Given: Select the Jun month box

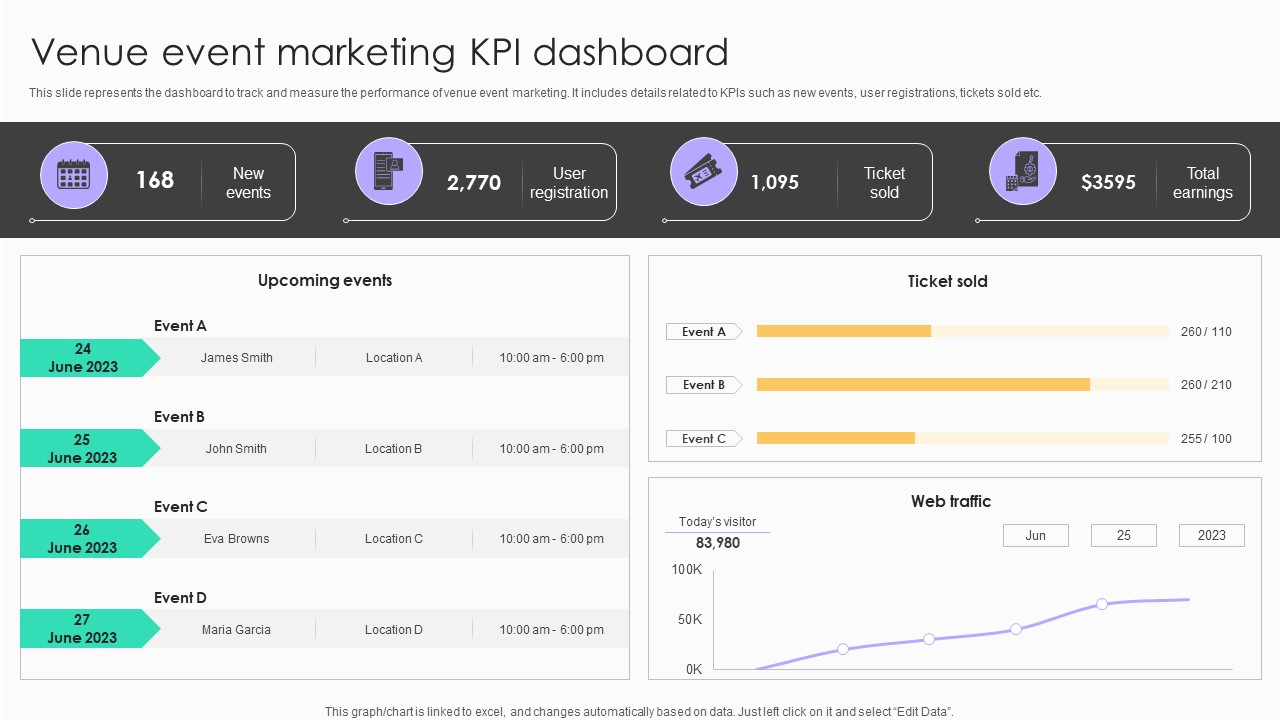Looking at the screenshot, I should coord(1036,535).
